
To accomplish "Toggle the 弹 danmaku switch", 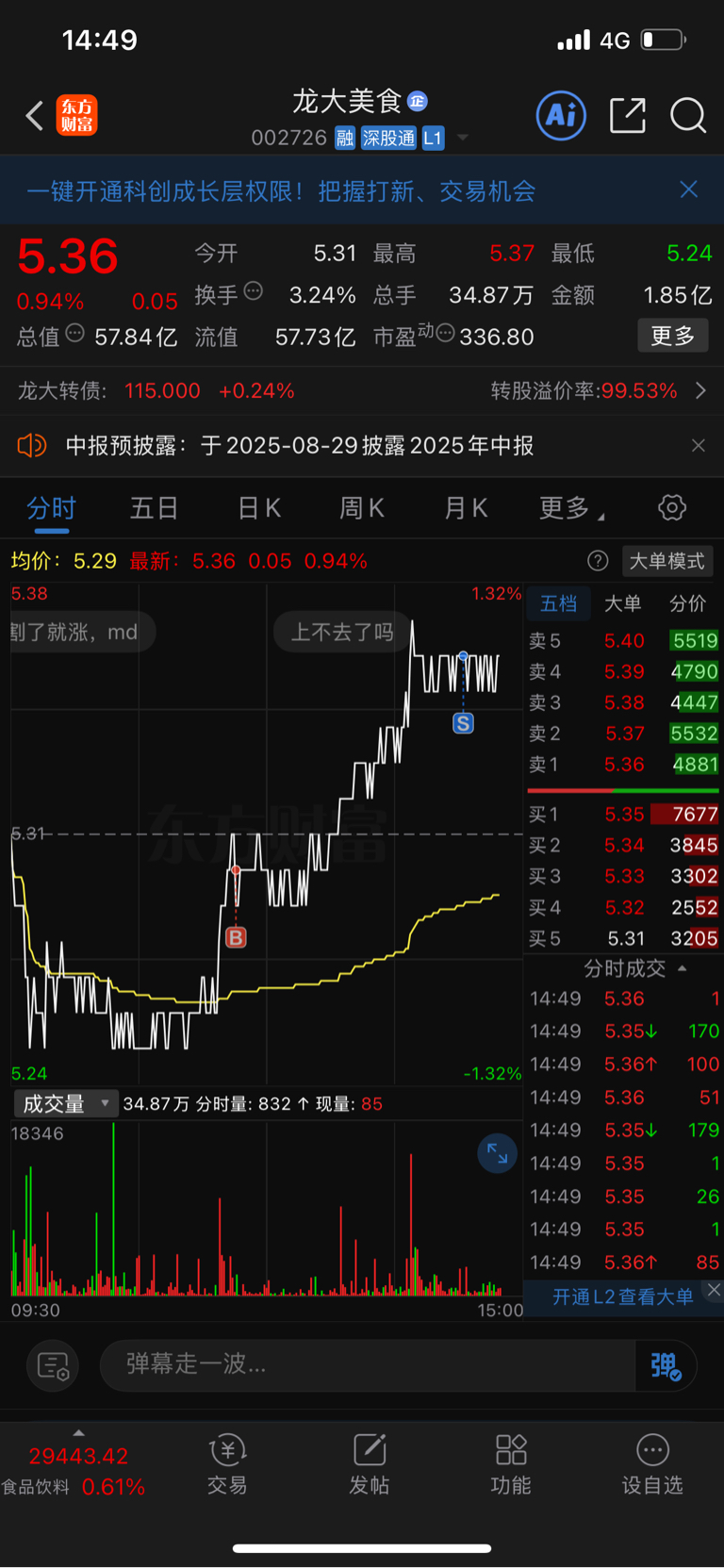I will point(666,1365).
